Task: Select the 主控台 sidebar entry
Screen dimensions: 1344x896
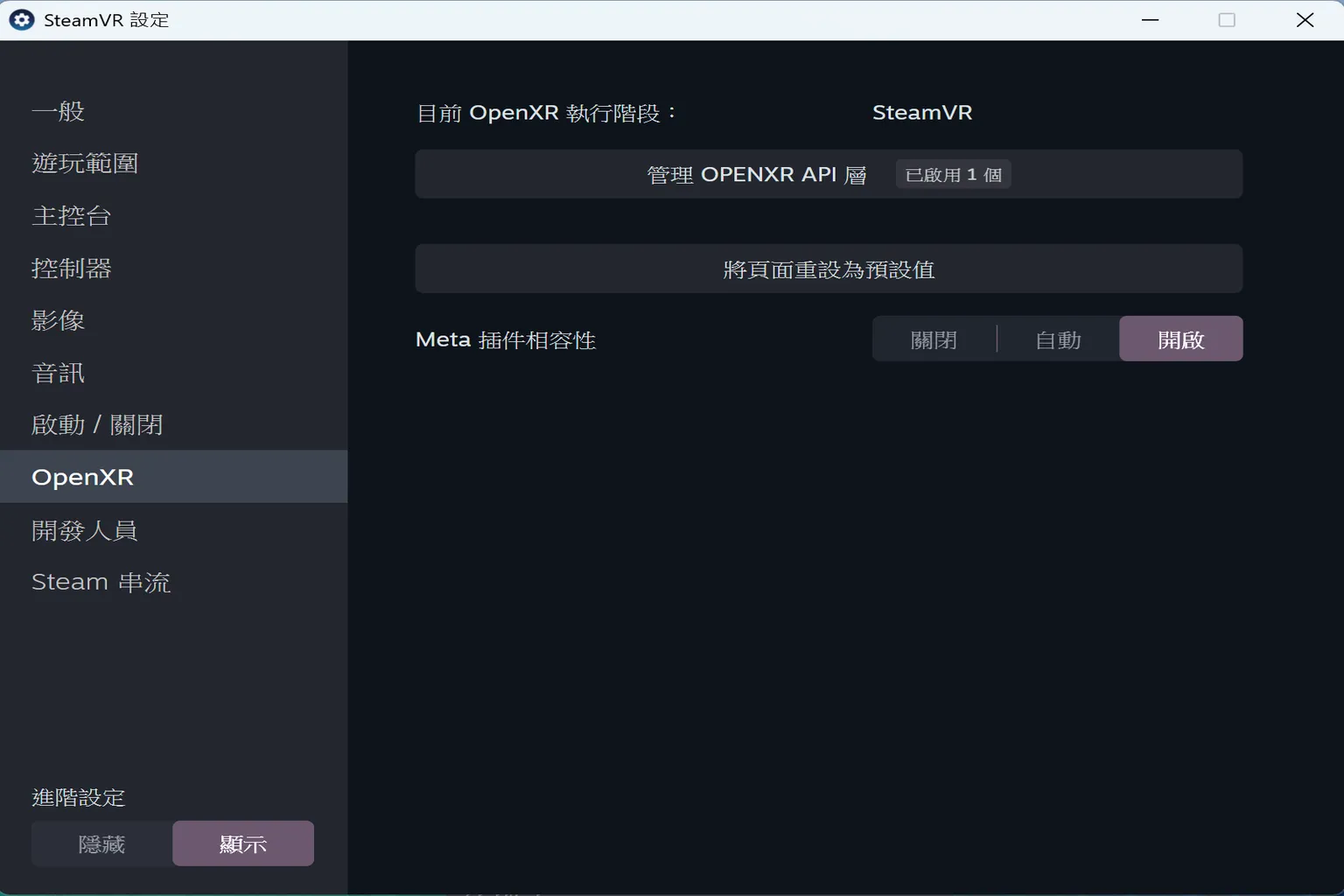Action: point(71,216)
